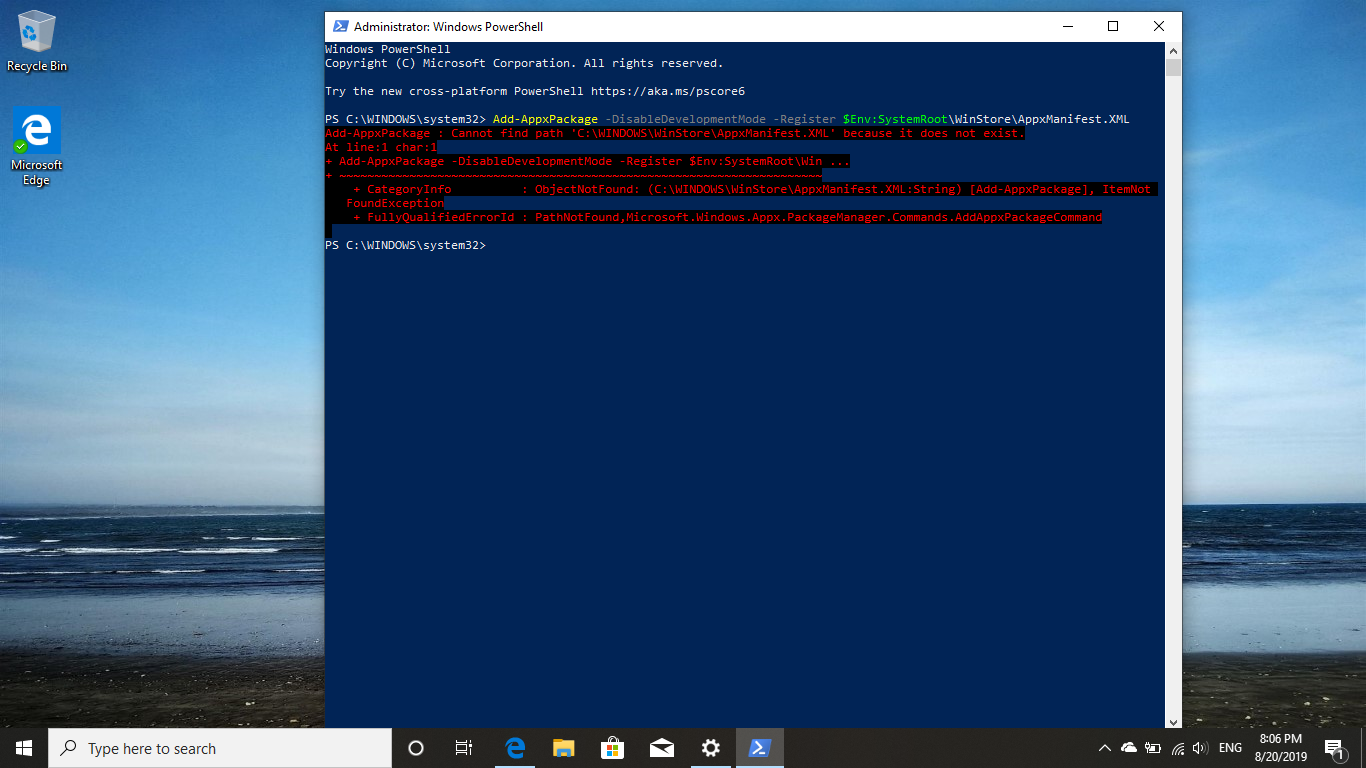
Task: Open the Mail app from the taskbar
Action: pos(662,748)
